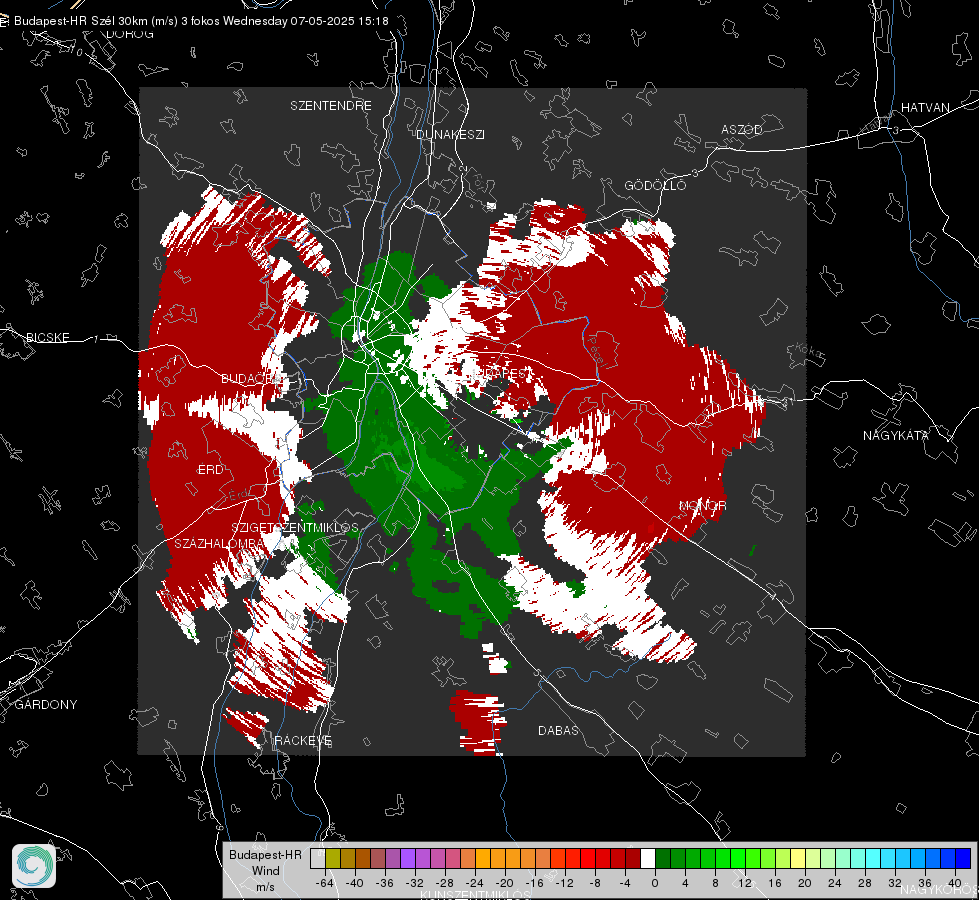The width and height of the screenshot is (979, 900).
Task: Click the DUNAKESZI city label
Action: [450, 134]
